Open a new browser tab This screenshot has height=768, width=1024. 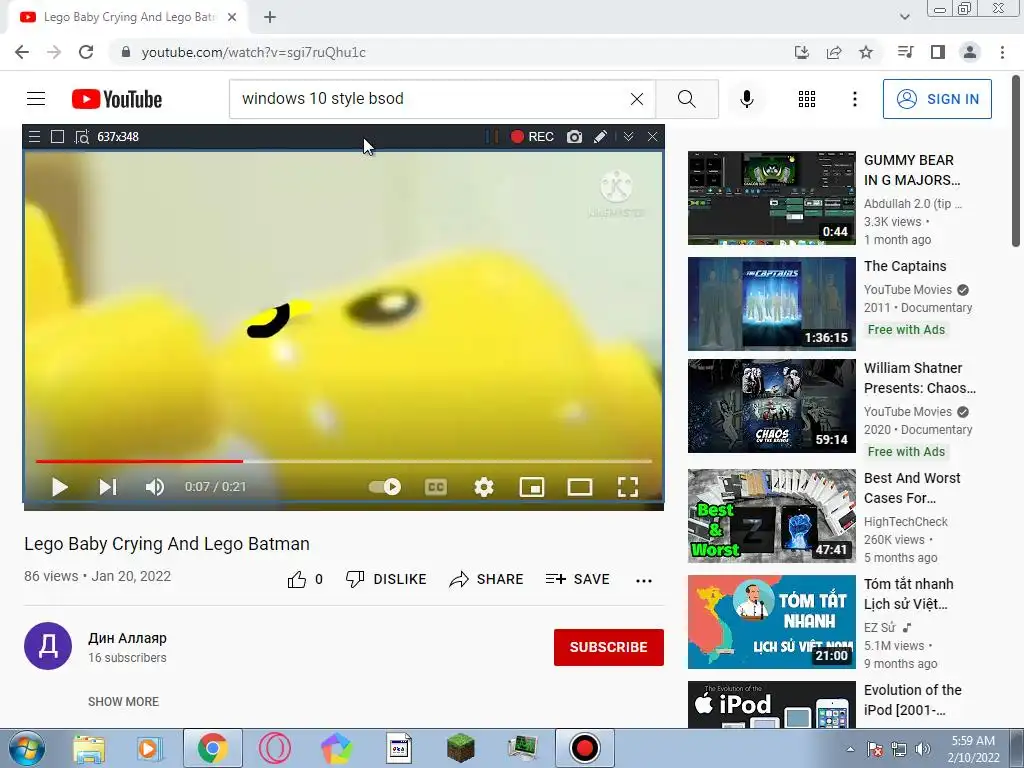click(x=270, y=18)
